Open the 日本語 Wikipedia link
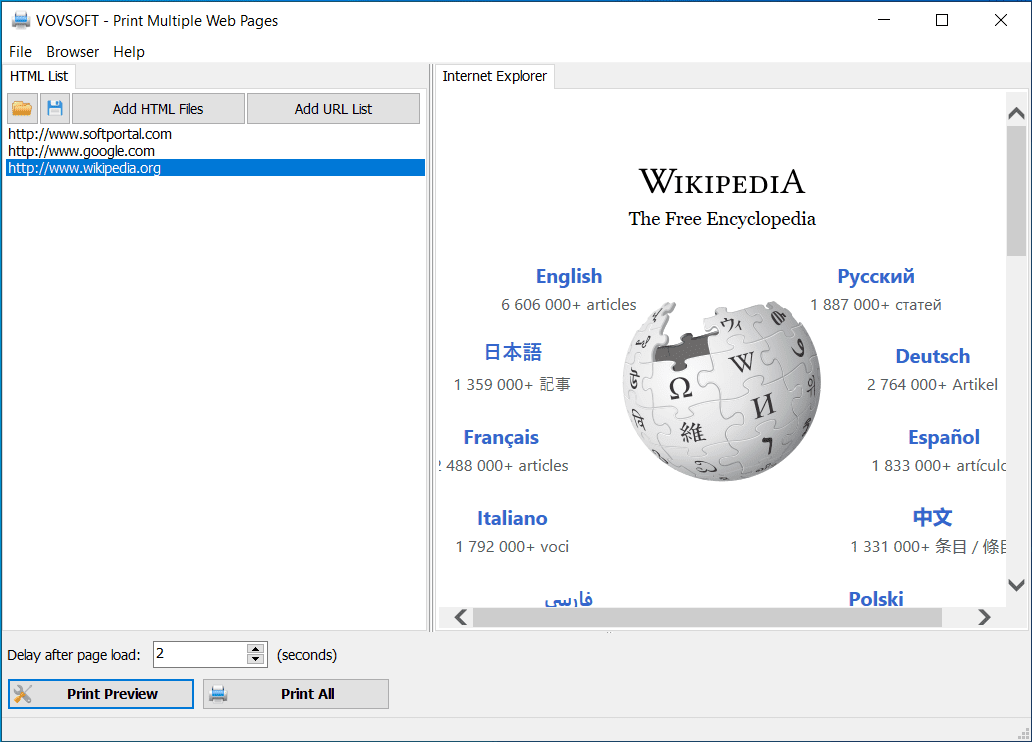 pyautogui.click(x=513, y=352)
